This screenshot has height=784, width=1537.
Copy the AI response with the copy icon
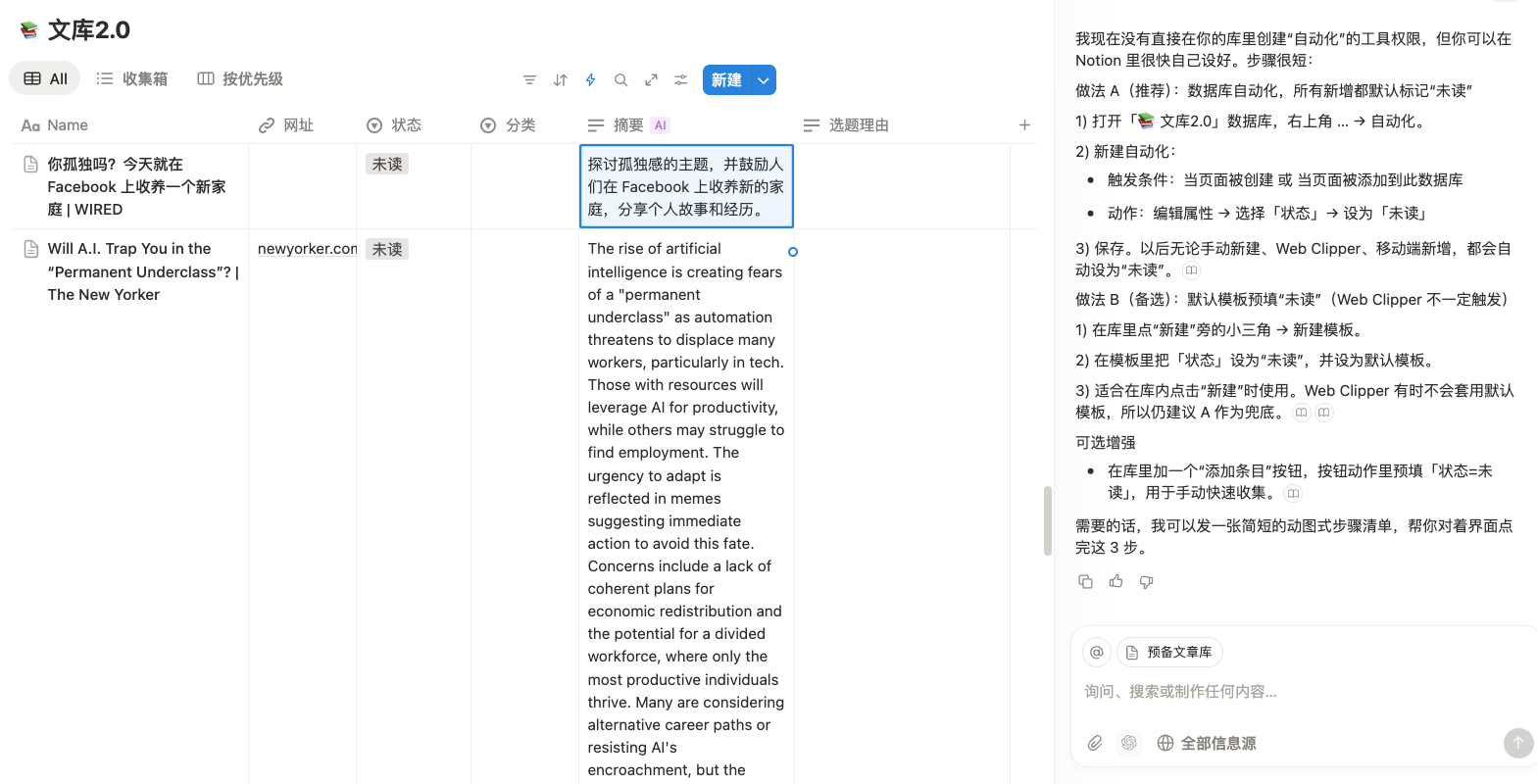point(1085,581)
